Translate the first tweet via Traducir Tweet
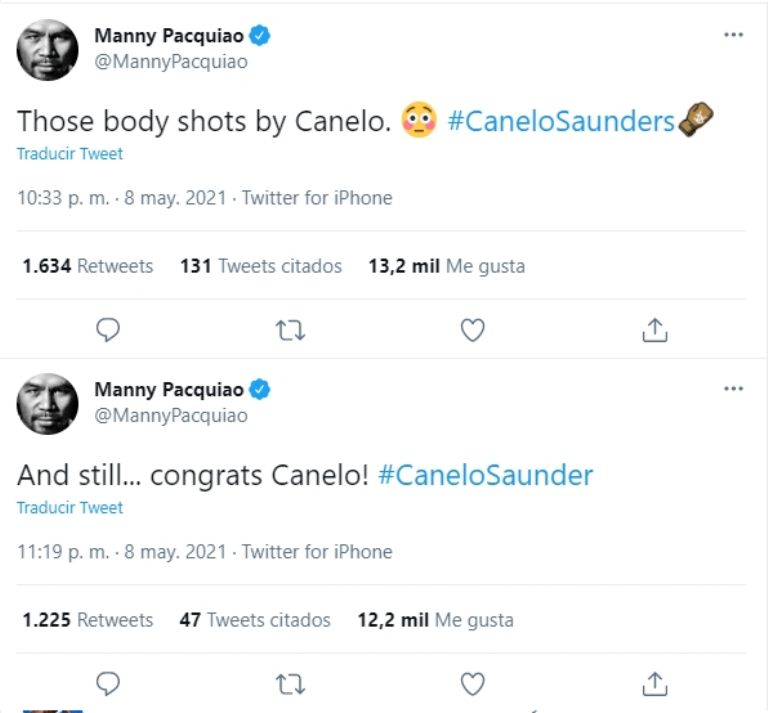768x713 pixels. pyautogui.click(x=70, y=154)
